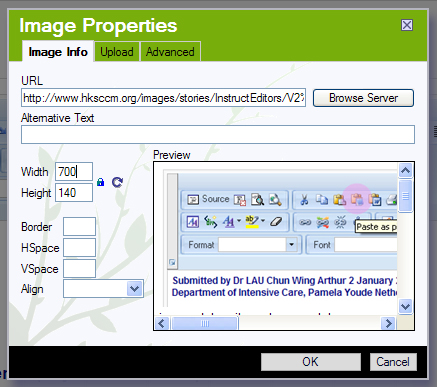Click the Browse Server button
The image size is (437, 387).
(x=363, y=98)
